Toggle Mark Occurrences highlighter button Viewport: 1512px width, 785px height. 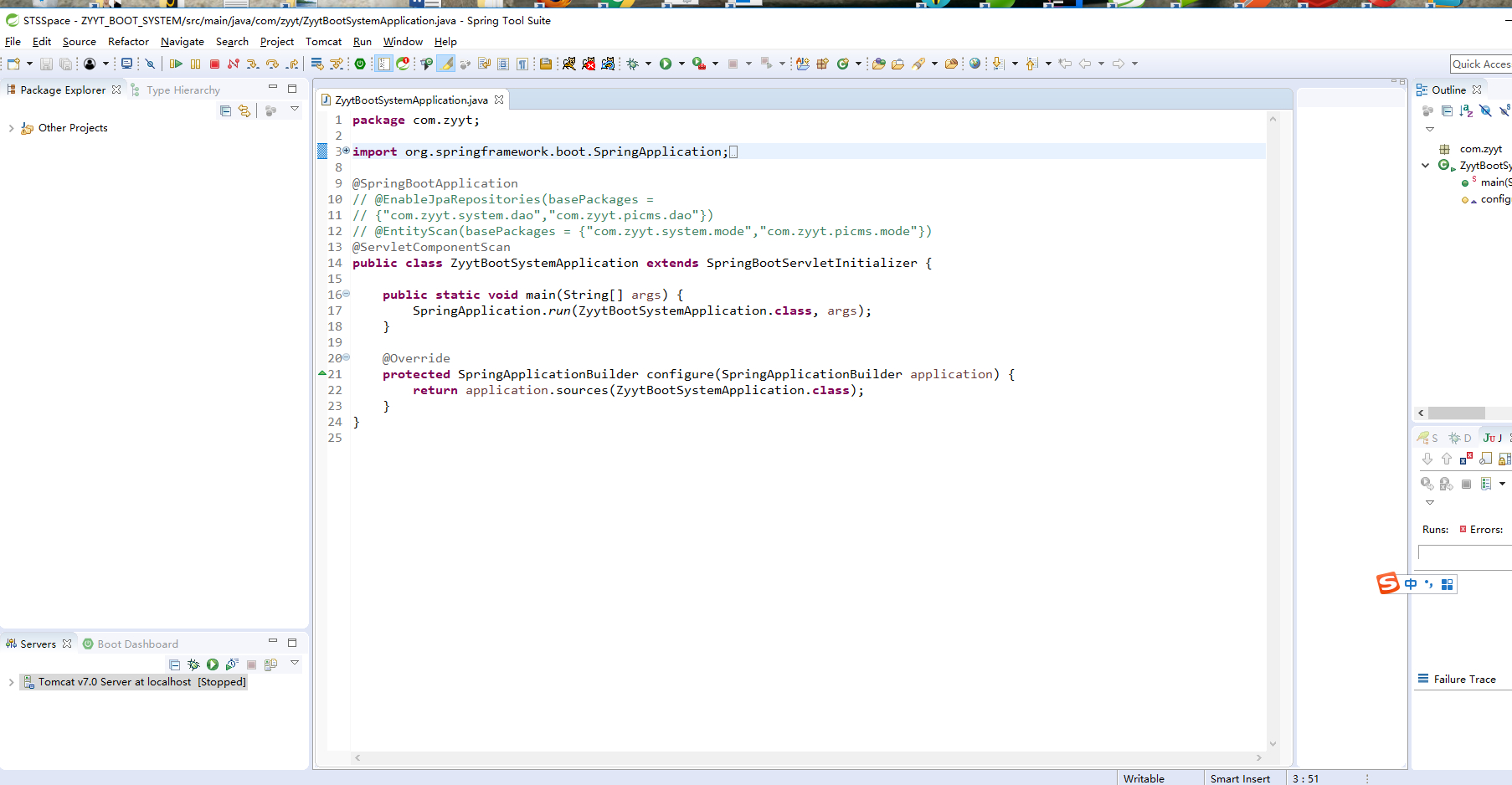[446, 64]
